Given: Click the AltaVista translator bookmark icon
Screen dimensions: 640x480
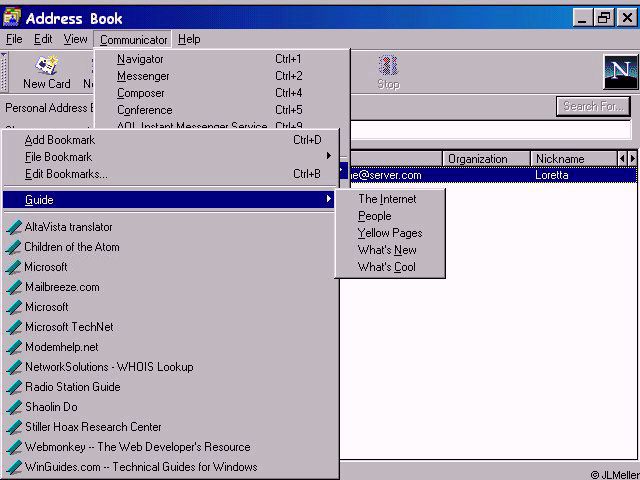Looking at the screenshot, I should 14,227.
